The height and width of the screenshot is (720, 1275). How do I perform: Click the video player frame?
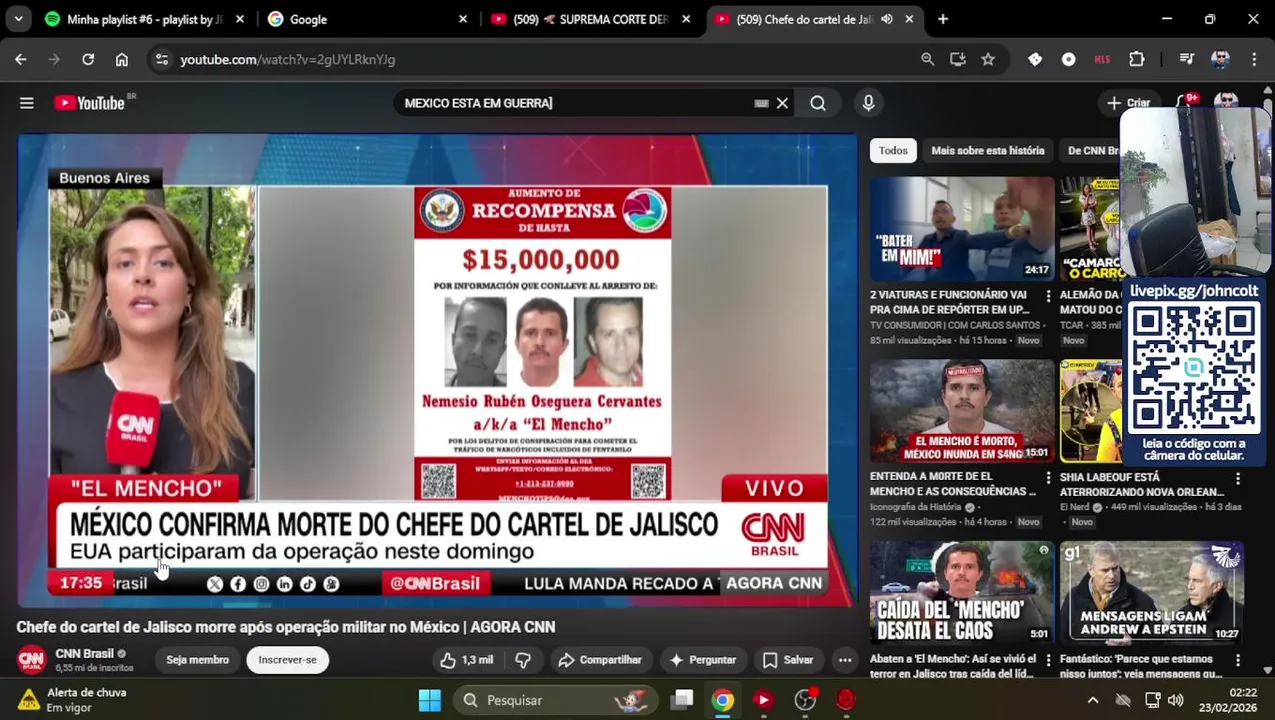tap(437, 370)
